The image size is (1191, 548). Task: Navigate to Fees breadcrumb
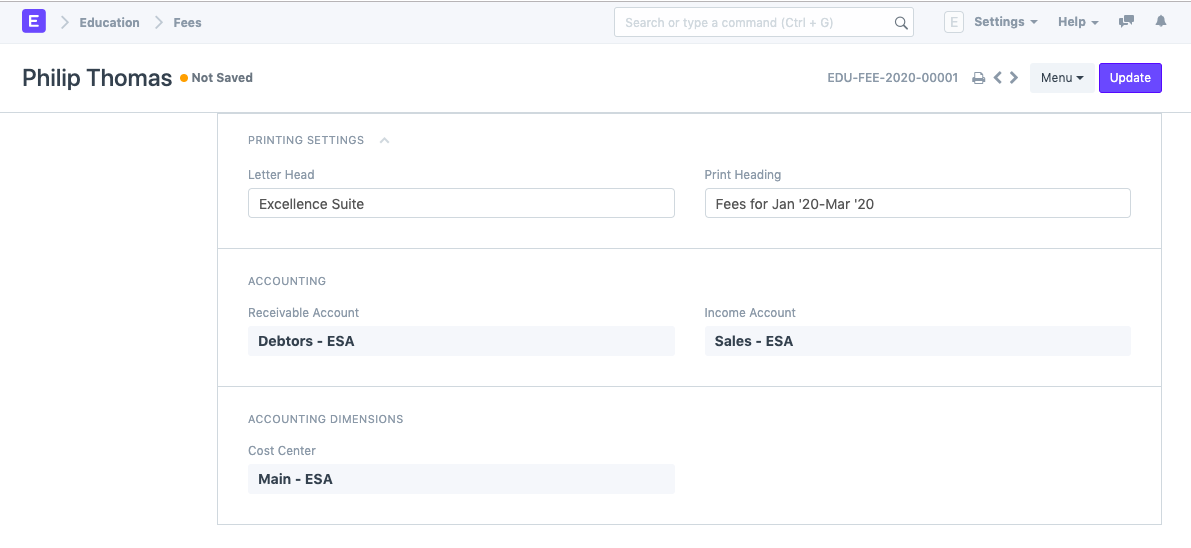(187, 22)
